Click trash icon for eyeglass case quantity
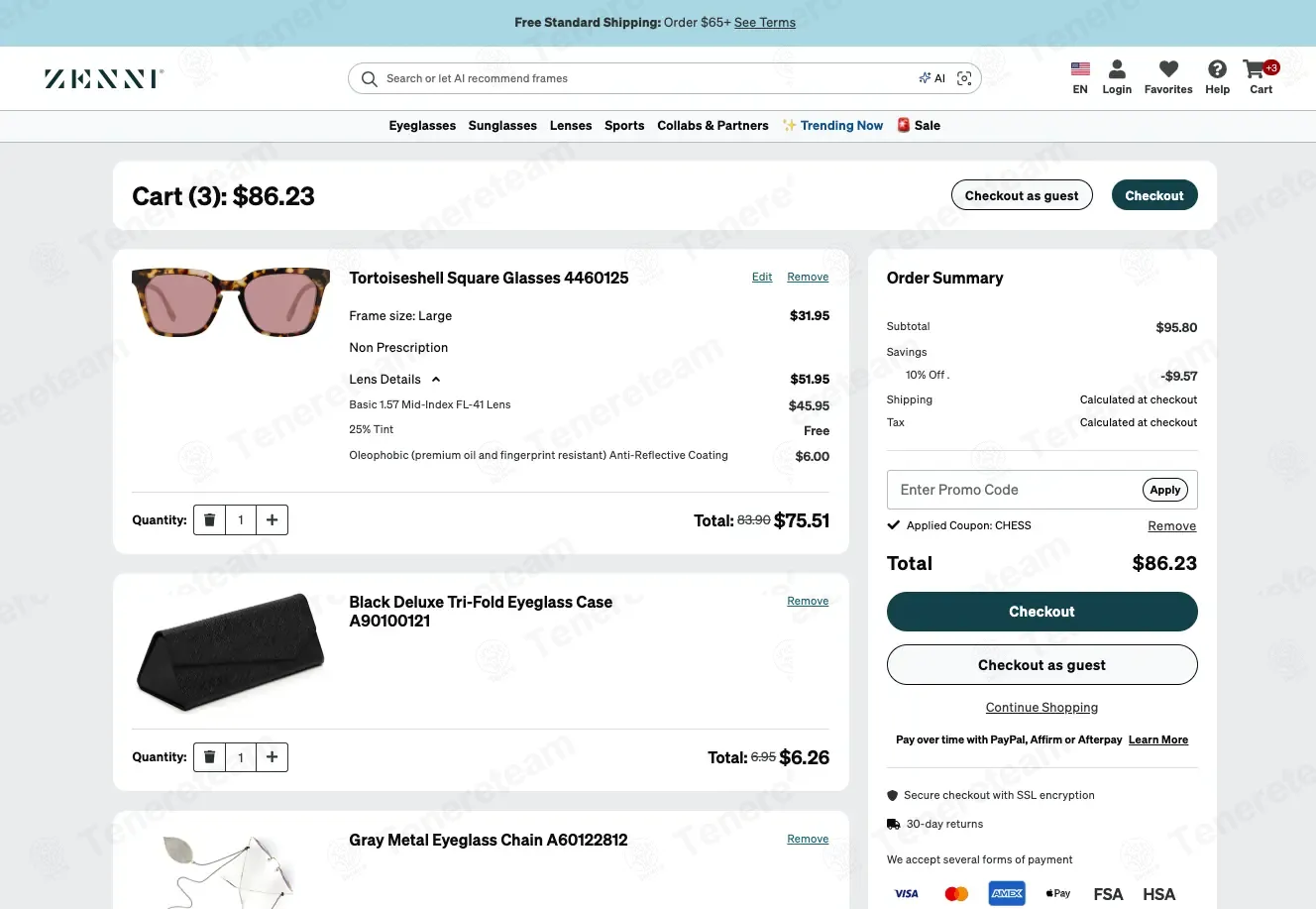The width and height of the screenshot is (1316, 909). coord(209,757)
